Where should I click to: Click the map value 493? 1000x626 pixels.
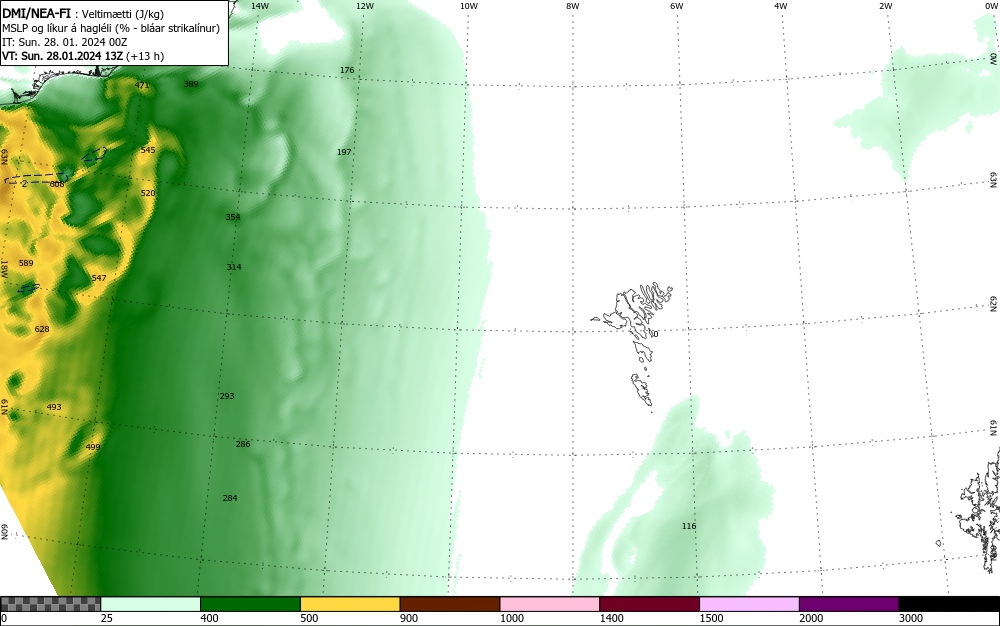(54, 407)
